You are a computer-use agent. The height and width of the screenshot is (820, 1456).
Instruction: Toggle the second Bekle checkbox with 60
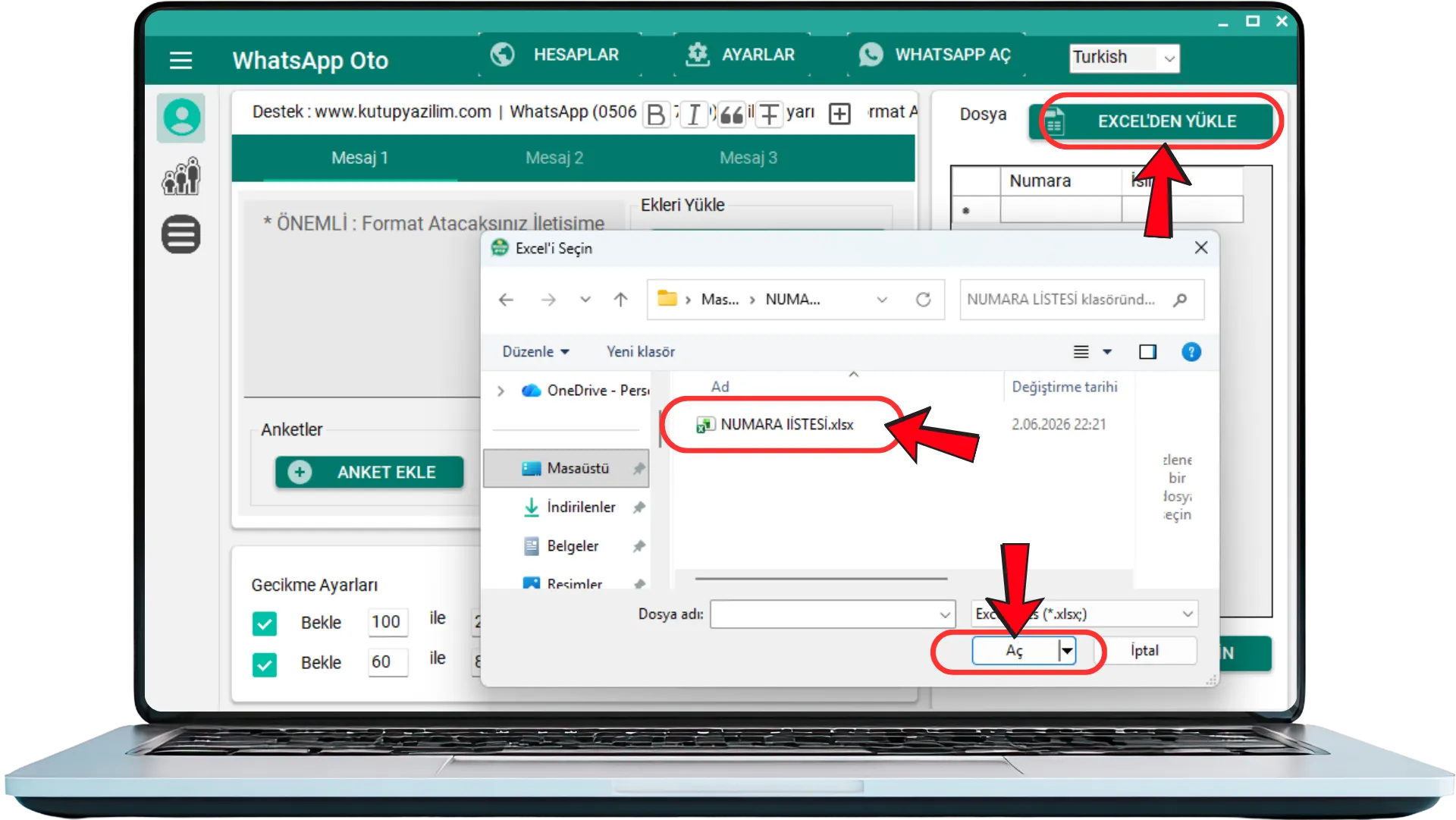click(x=265, y=664)
